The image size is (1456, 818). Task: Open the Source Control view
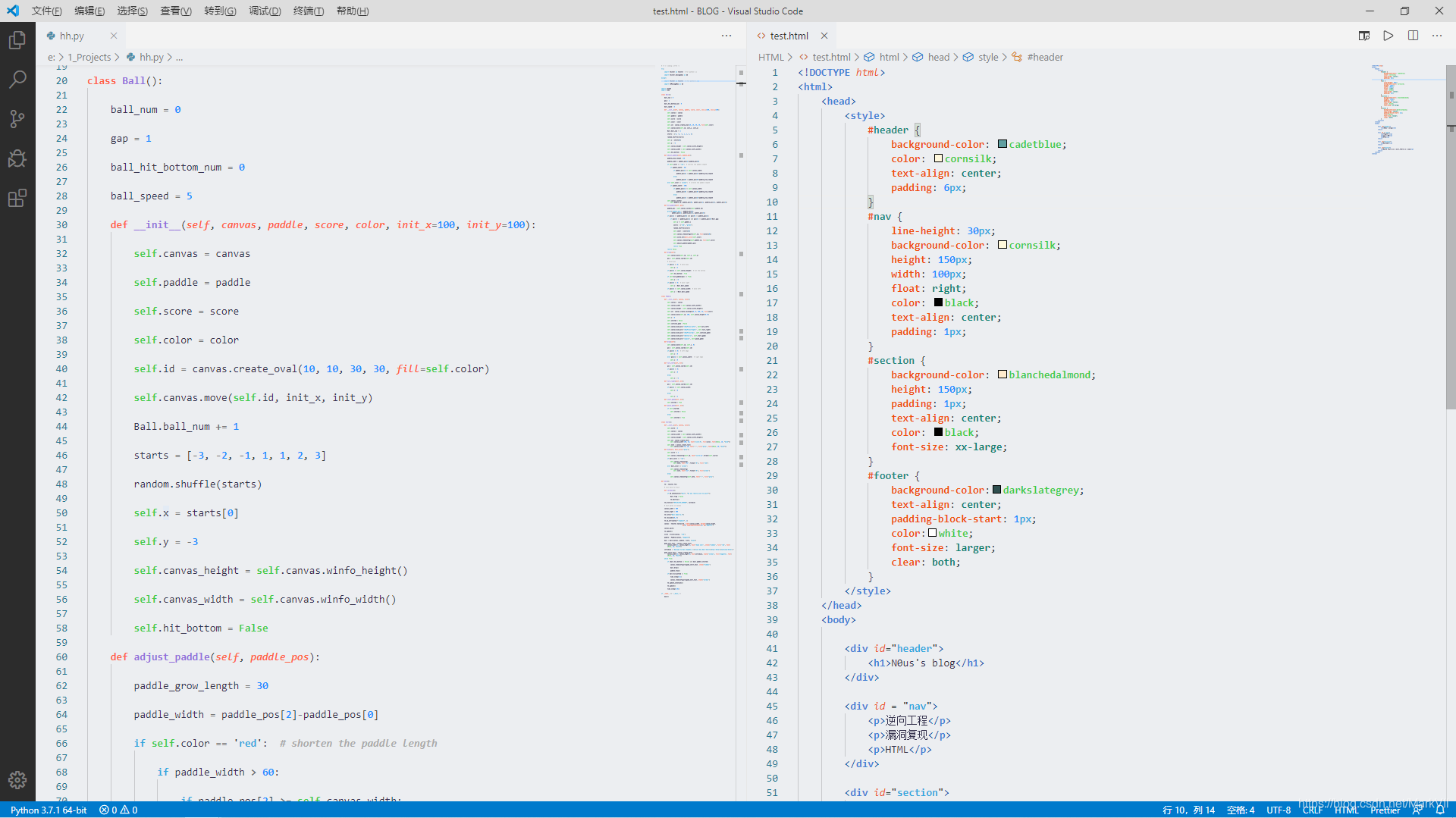17,118
